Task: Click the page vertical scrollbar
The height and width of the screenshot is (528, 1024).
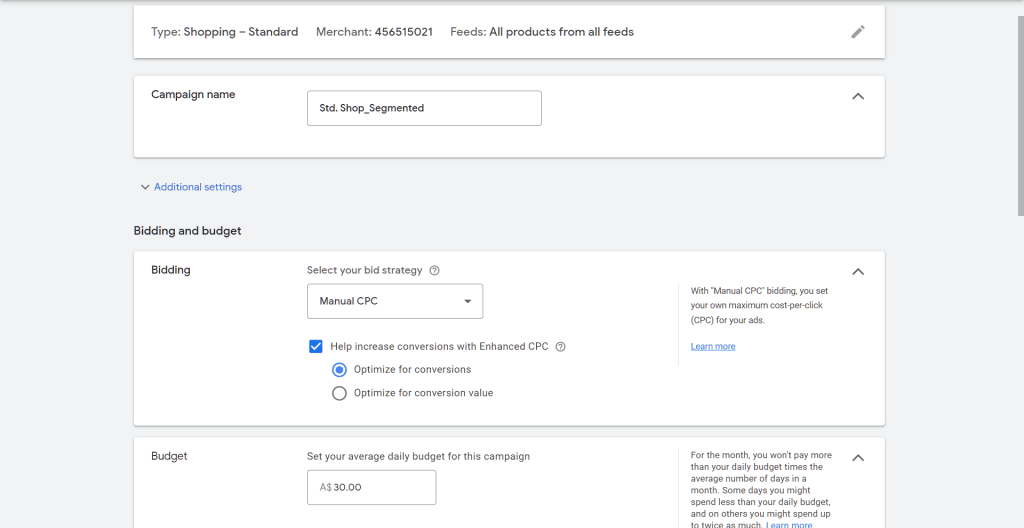Action: coord(1019,110)
